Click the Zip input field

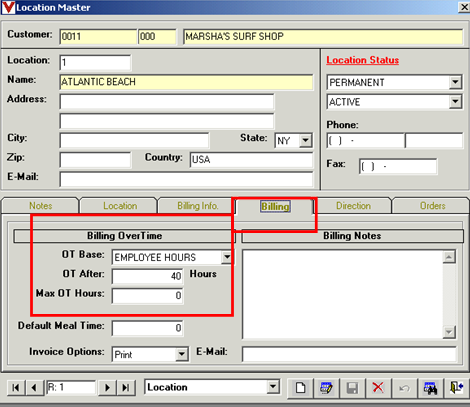point(95,160)
